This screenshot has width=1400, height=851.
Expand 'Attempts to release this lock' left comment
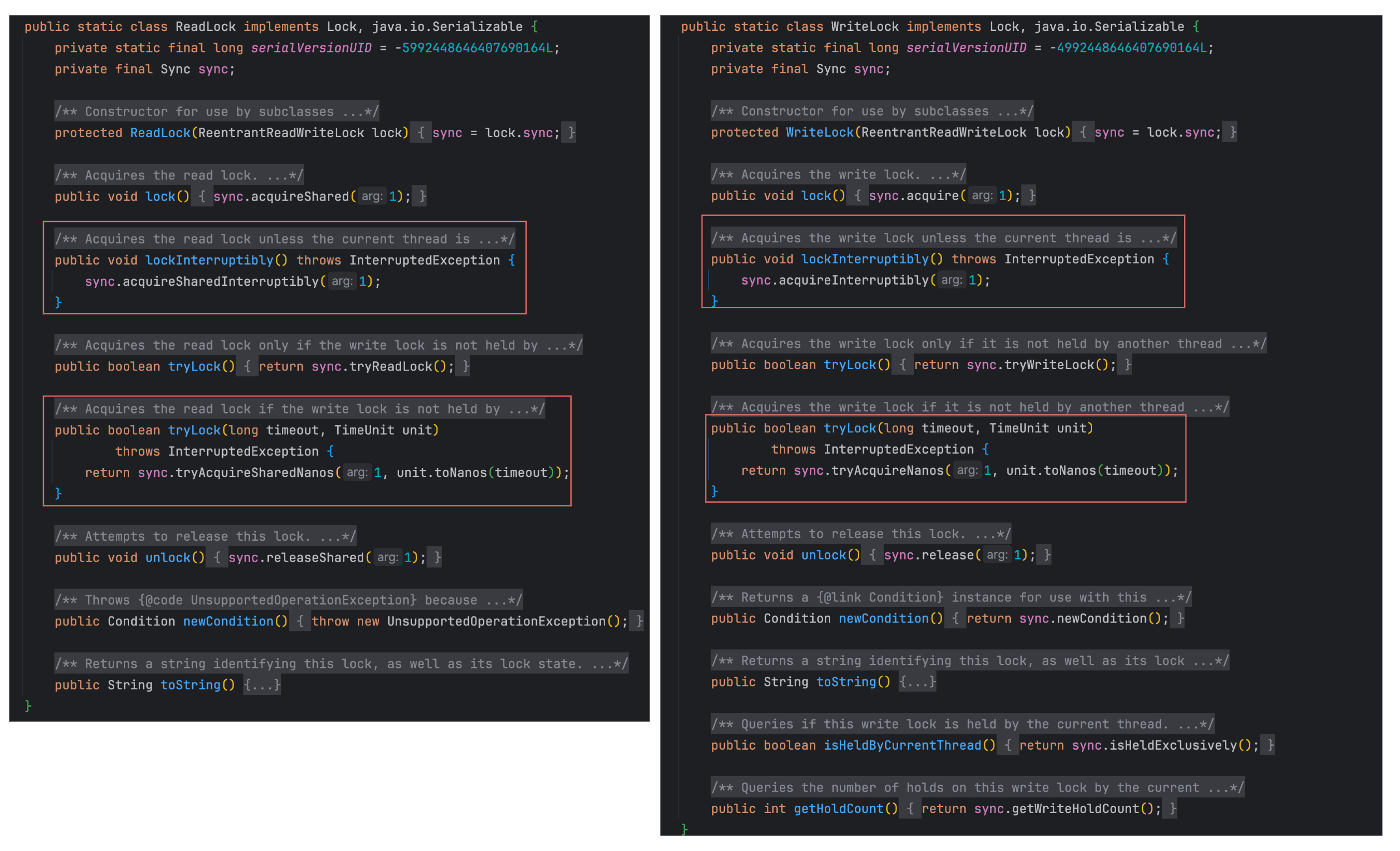(205, 536)
